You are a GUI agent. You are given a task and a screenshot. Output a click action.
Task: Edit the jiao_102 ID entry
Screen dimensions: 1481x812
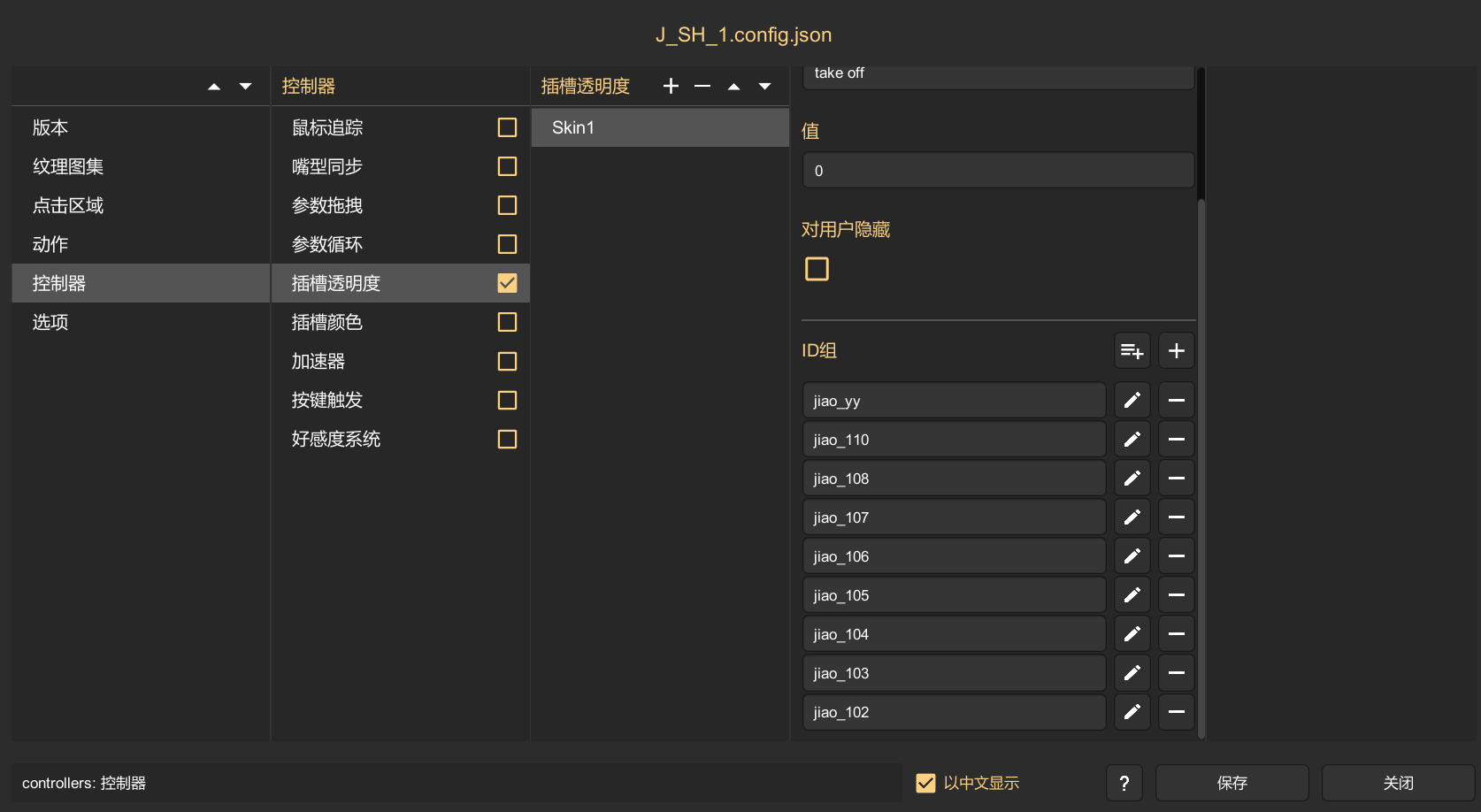tap(1132, 712)
